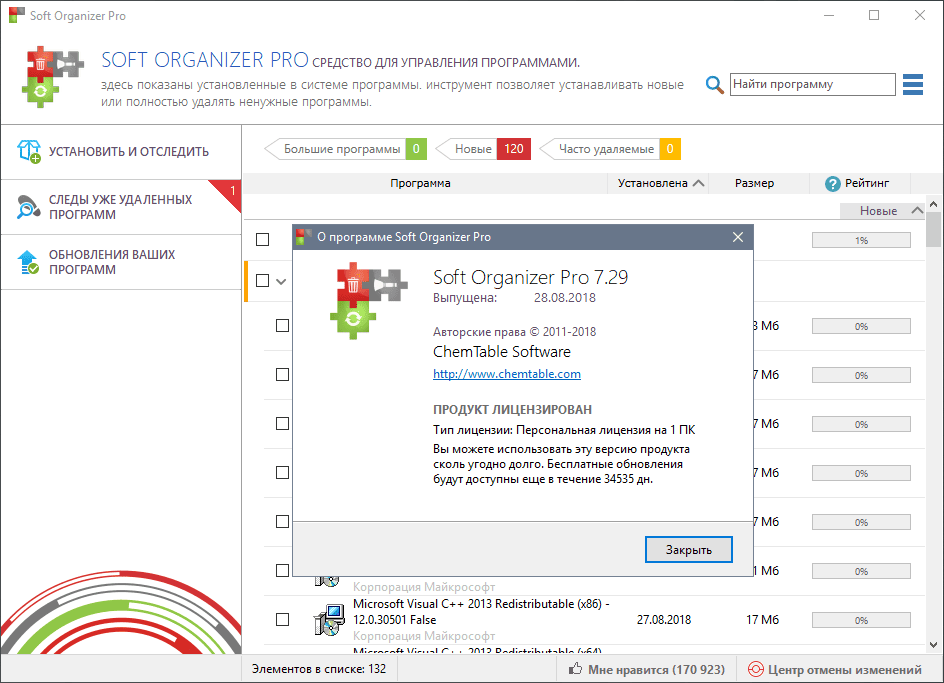Open the Undo Center lifebuoy icon
944x683 pixels.
[756, 669]
